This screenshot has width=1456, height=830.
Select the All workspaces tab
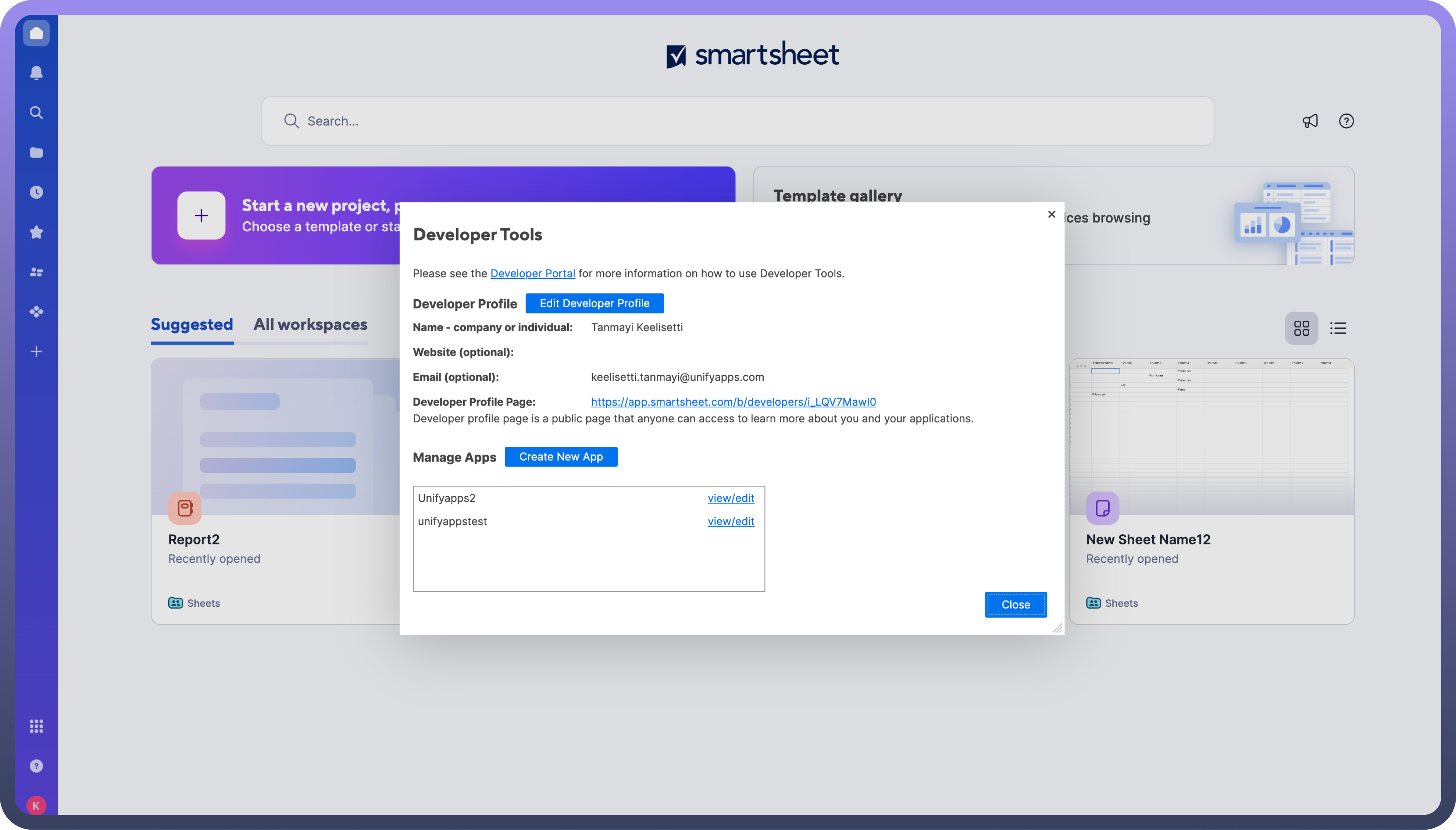(x=310, y=324)
